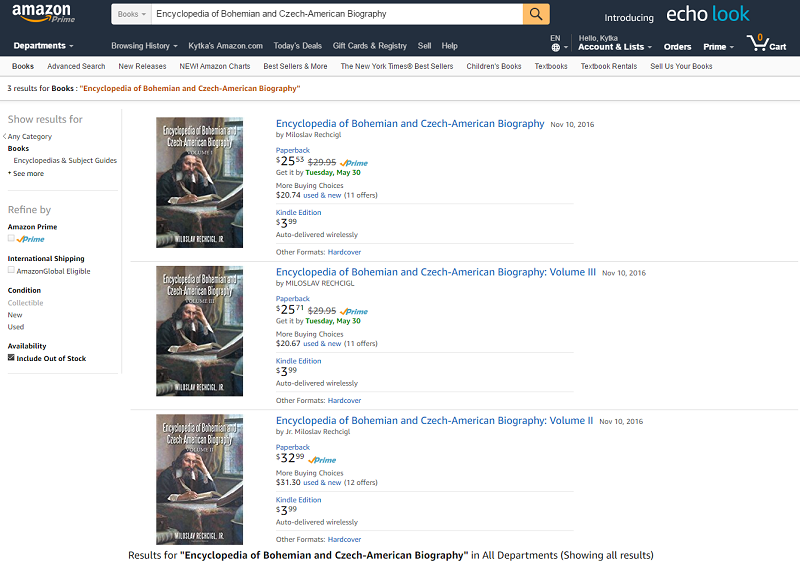
Task: Click the echo look banner logo
Action: [x=708, y=15]
